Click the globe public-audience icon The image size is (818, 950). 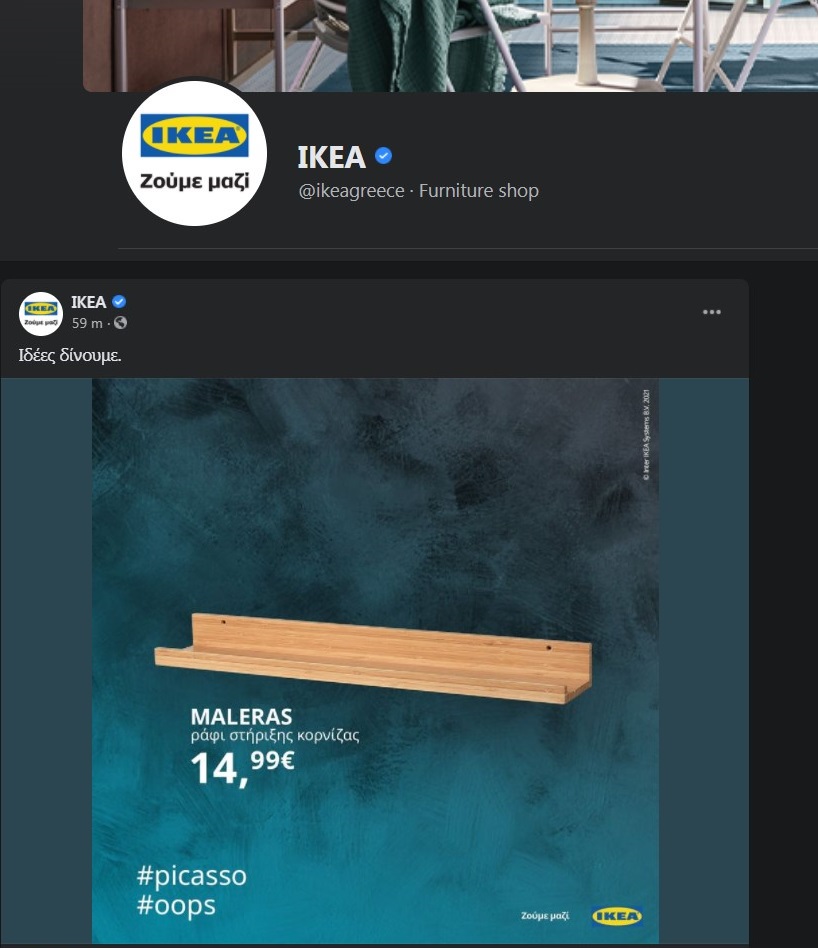[121, 323]
